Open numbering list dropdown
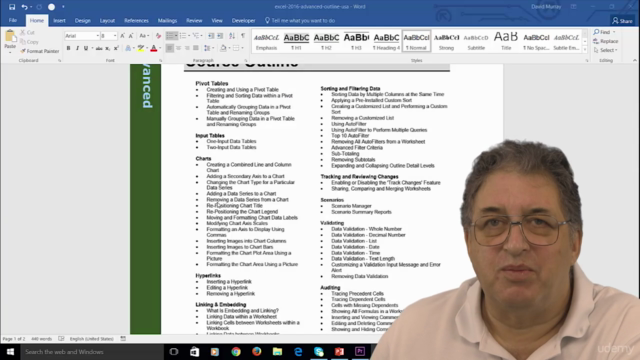The image size is (640, 360). [189, 36]
